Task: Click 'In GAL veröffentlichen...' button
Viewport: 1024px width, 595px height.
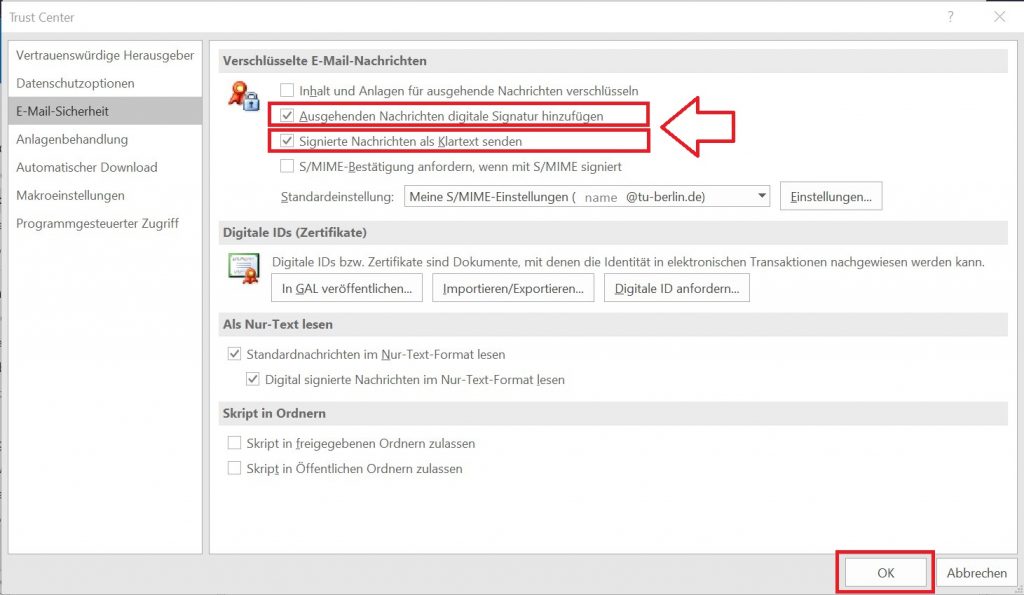Action: click(347, 288)
